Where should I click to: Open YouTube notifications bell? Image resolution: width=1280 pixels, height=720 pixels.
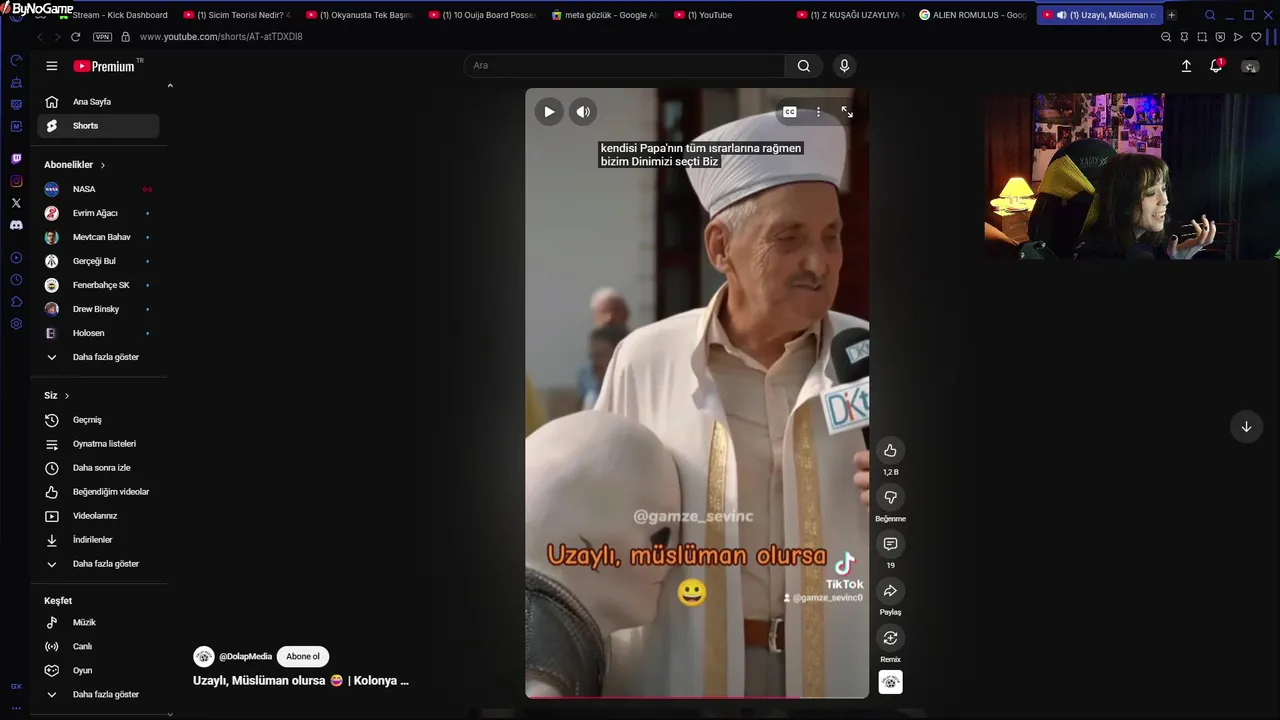pyautogui.click(x=1216, y=66)
